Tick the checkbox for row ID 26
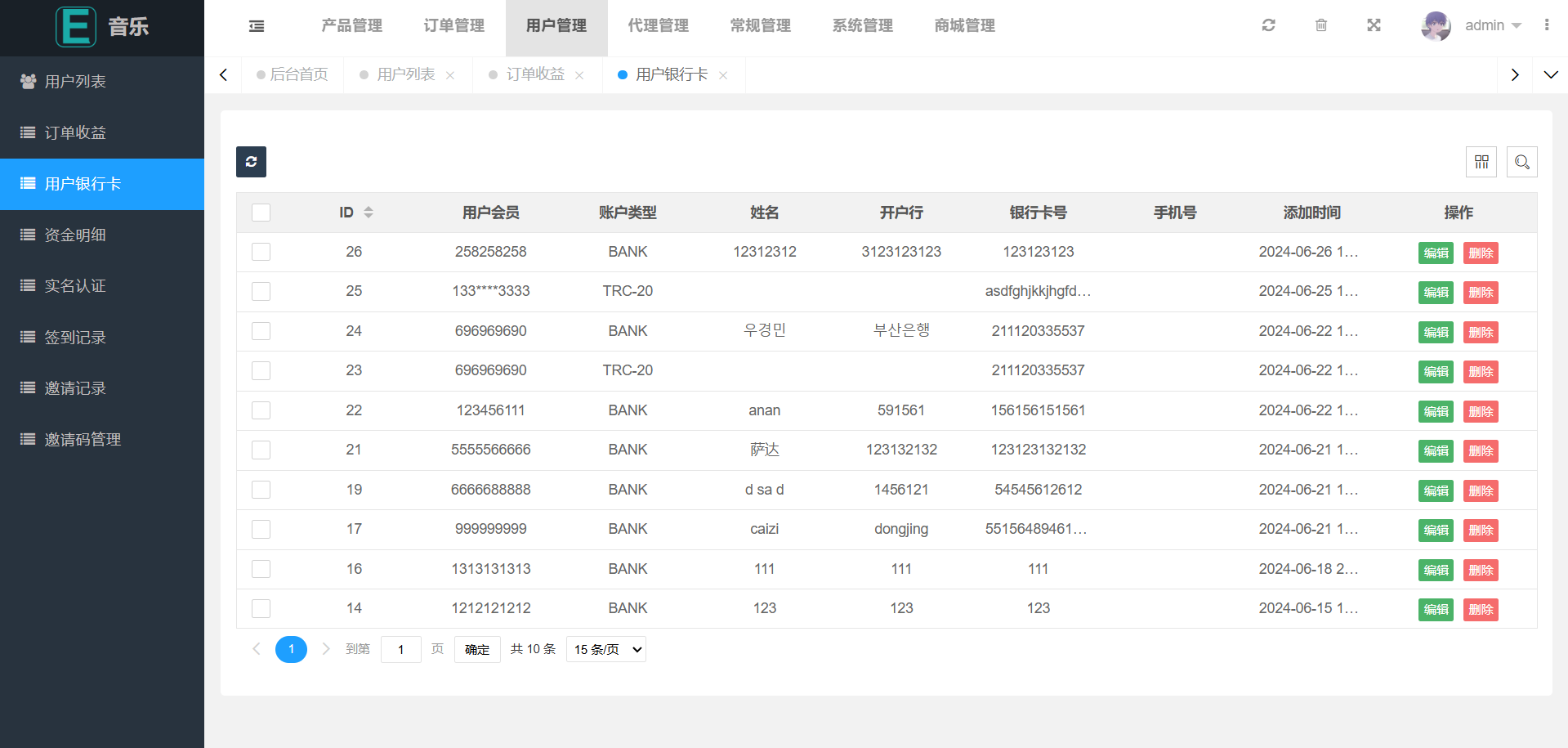The width and height of the screenshot is (1568, 748). click(x=261, y=252)
